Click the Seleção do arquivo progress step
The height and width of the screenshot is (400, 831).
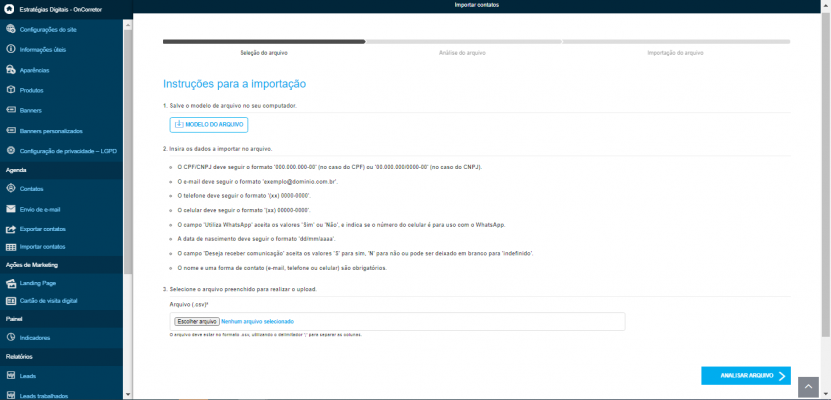[x=264, y=53]
